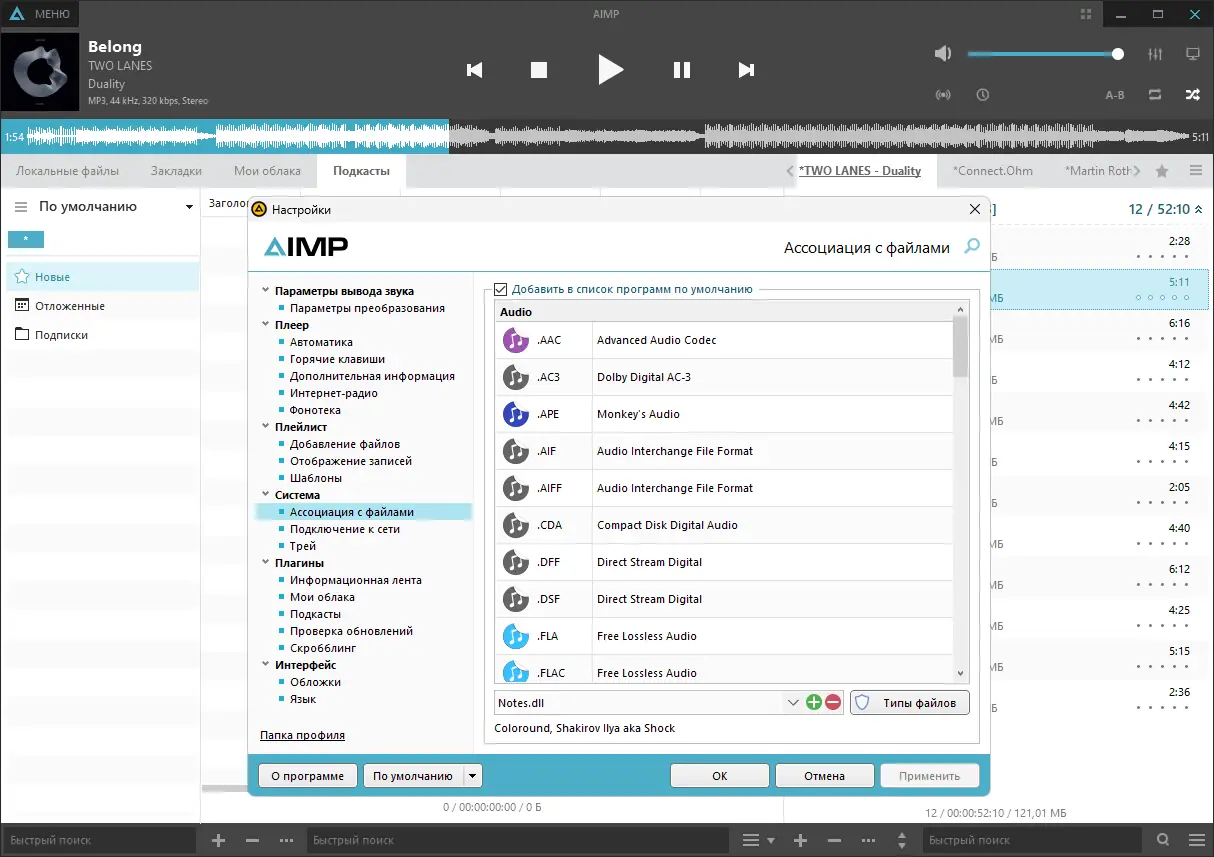The image size is (1214, 857).
Task: Adjust the volume slider
Action: click(x=1045, y=54)
